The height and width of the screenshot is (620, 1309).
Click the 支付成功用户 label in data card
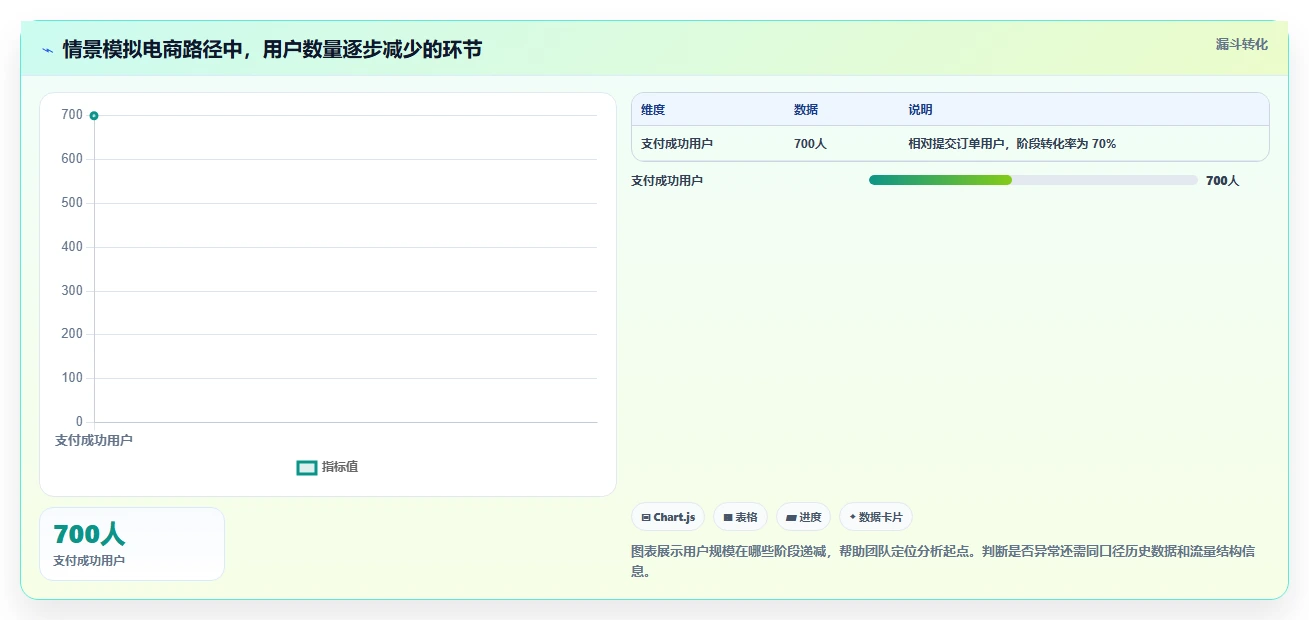pyautogui.click(x=89, y=561)
